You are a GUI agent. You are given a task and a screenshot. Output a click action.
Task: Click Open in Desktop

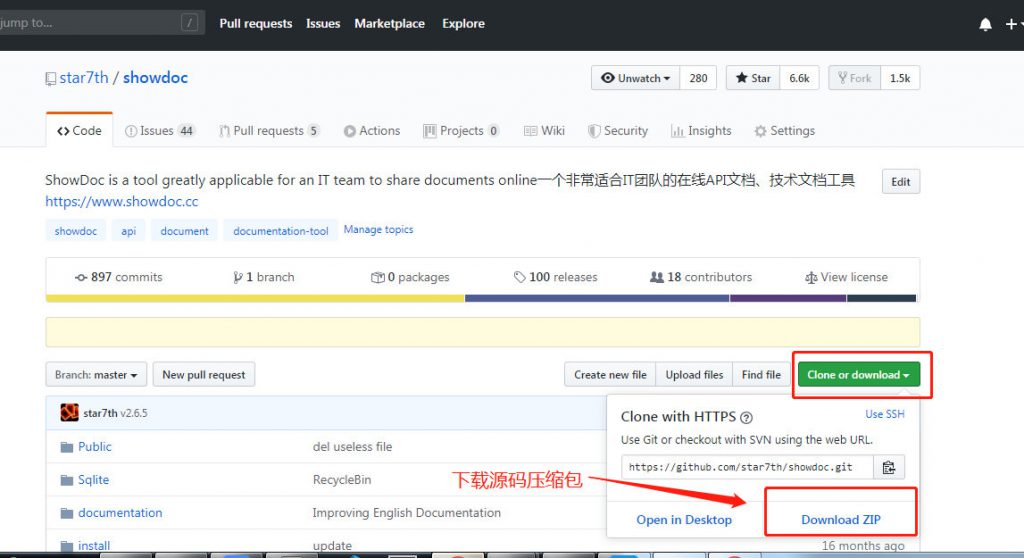pos(684,519)
